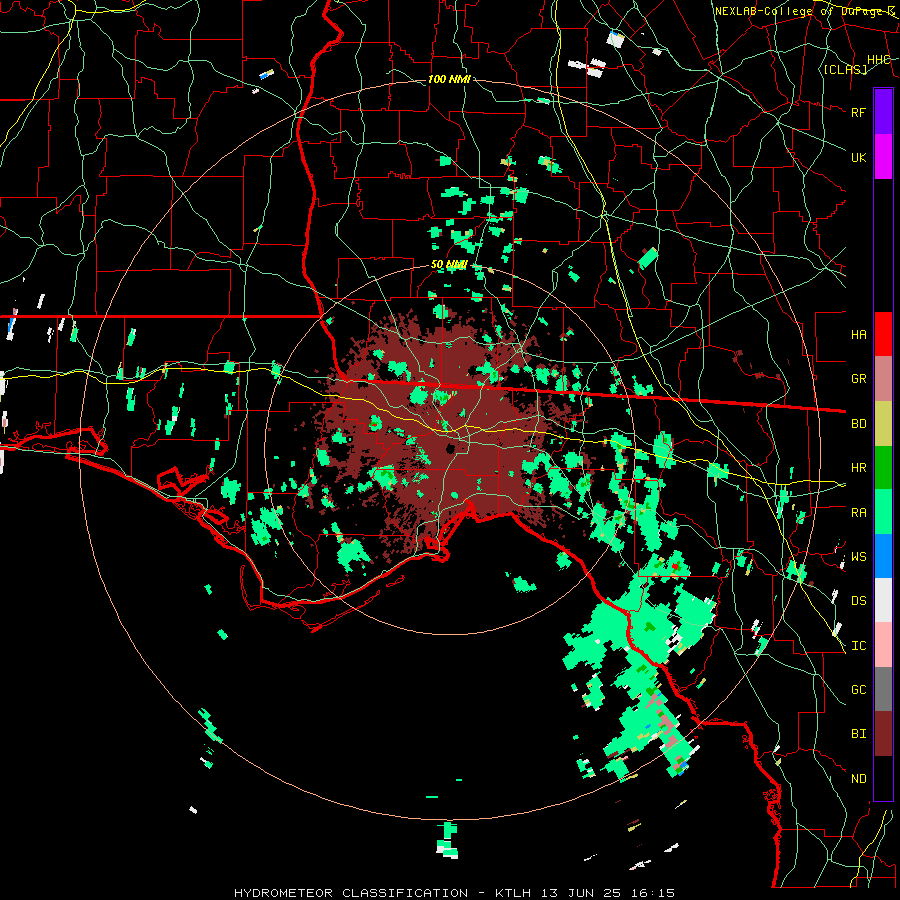Click the DS legend label
Viewport: 900px width, 900px height.
858,601
